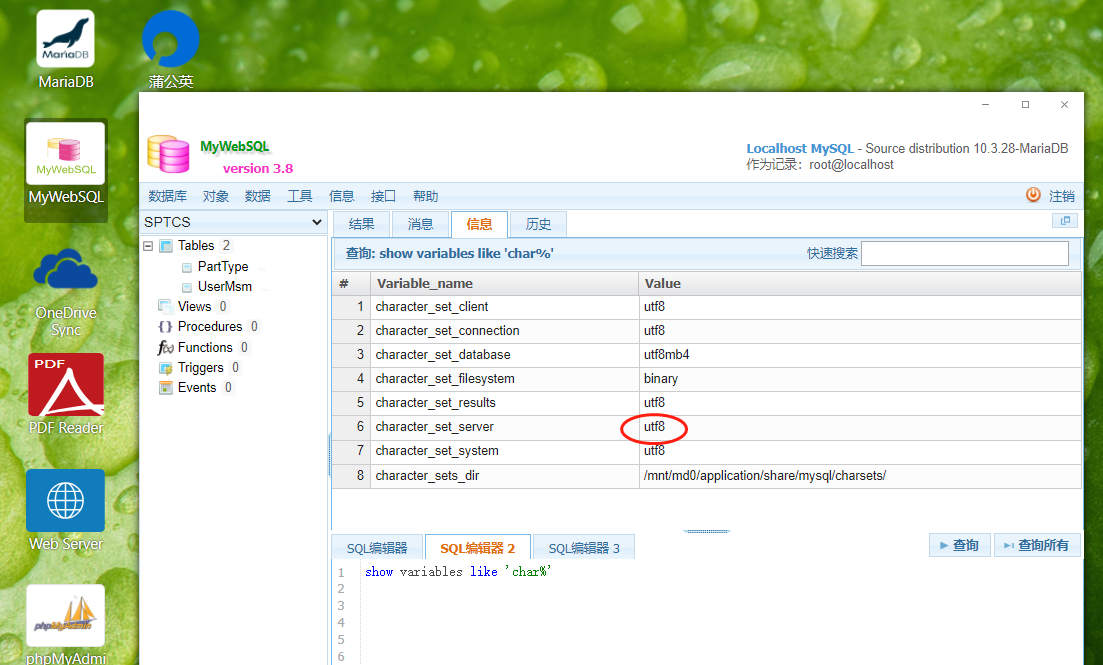Image resolution: width=1103 pixels, height=665 pixels.
Task: Click the 快速搜索 search input field
Action: [964, 253]
